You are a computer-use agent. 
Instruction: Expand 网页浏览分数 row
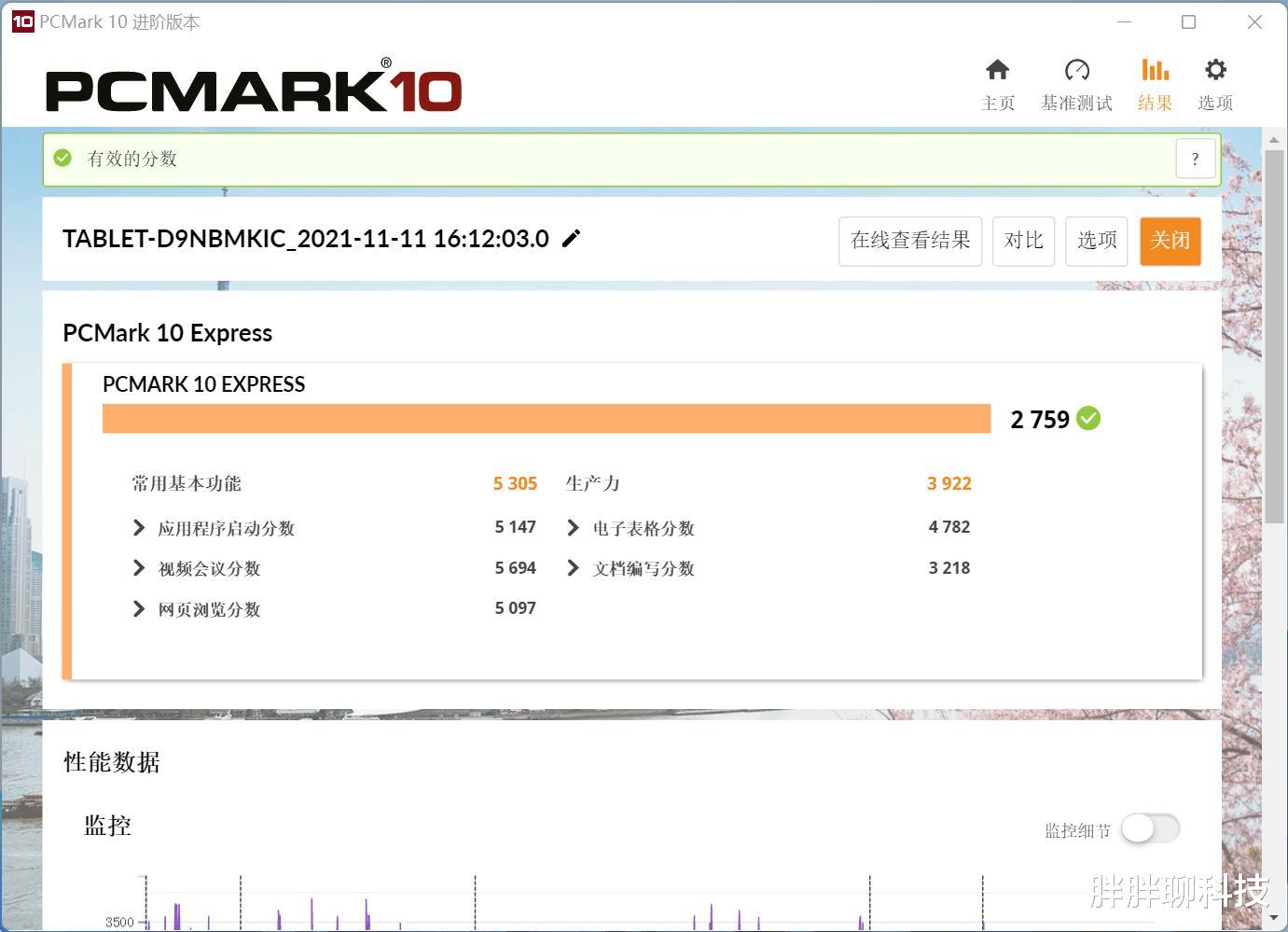[139, 609]
